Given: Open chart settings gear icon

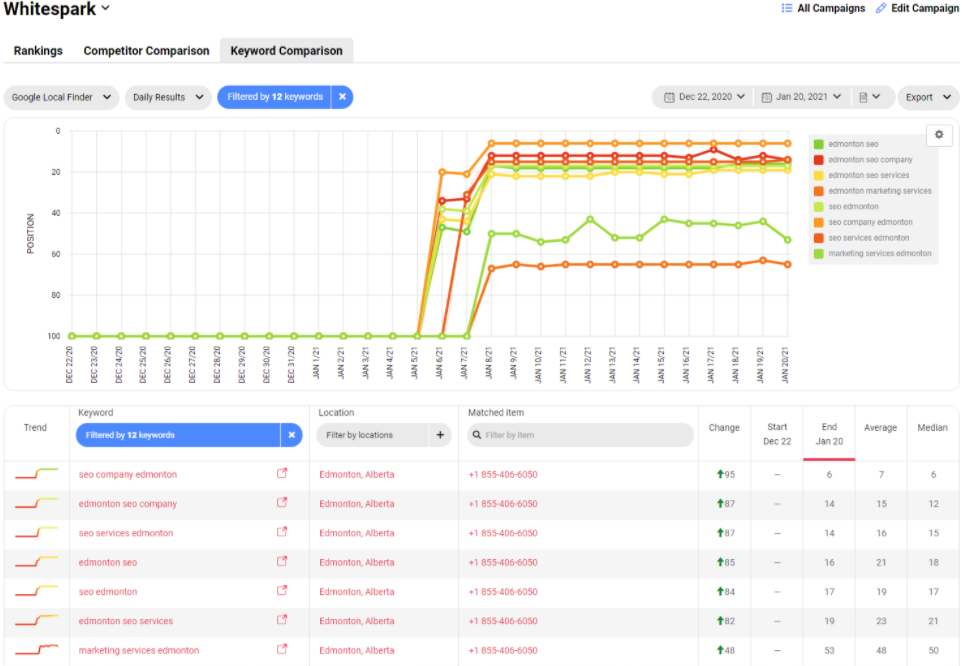Looking at the screenshot, I should click(939, 135).
